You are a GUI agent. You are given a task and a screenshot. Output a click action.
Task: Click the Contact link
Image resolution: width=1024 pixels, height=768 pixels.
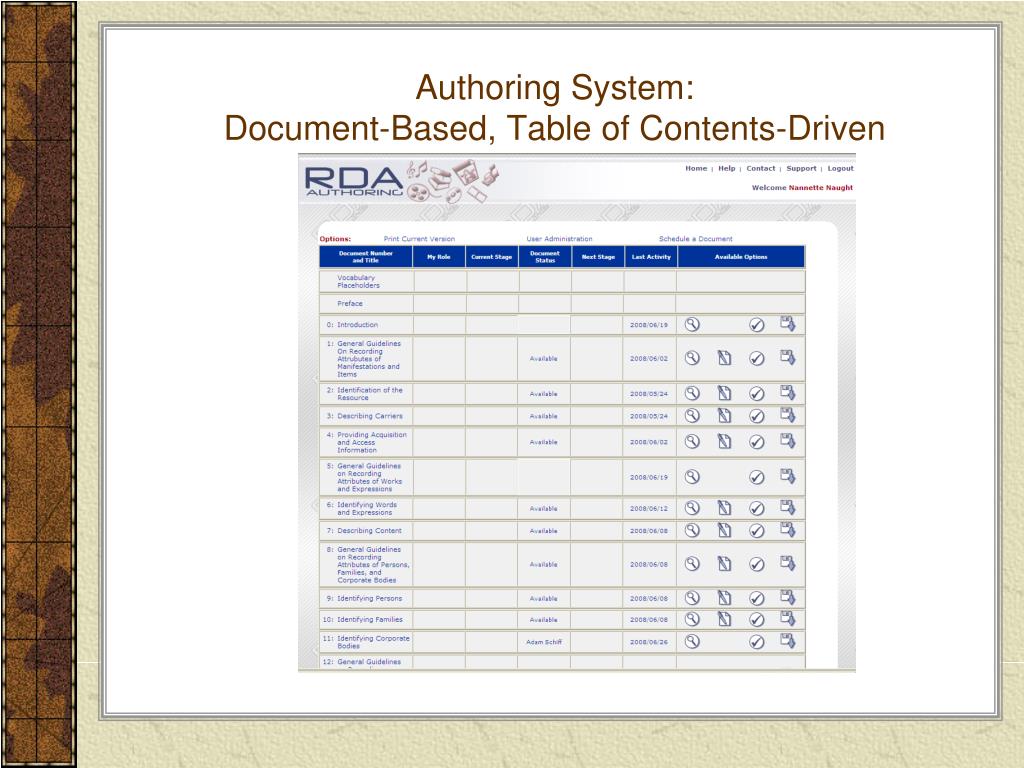point(761,168)
